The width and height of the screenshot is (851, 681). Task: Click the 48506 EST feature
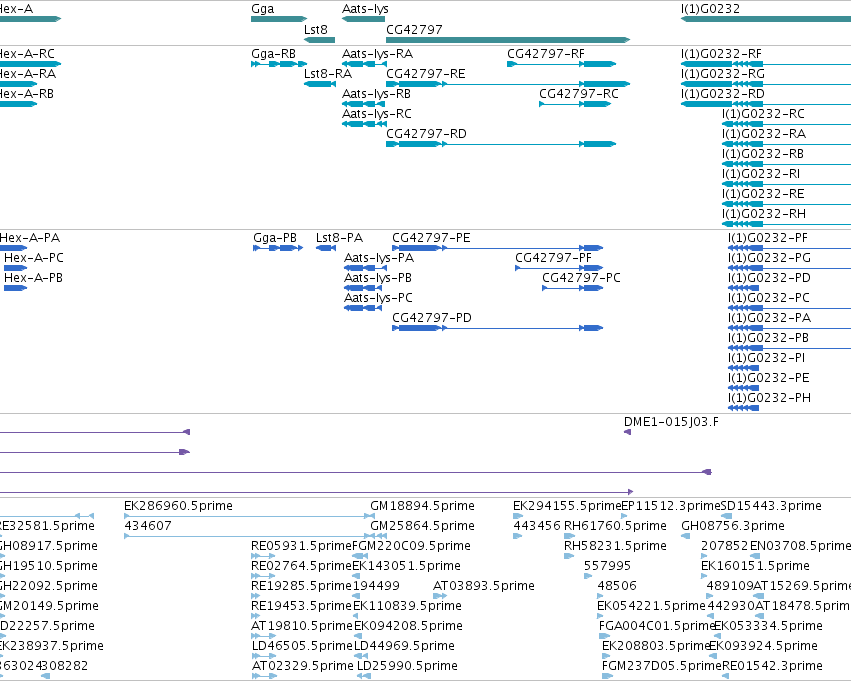coord(600,596)
